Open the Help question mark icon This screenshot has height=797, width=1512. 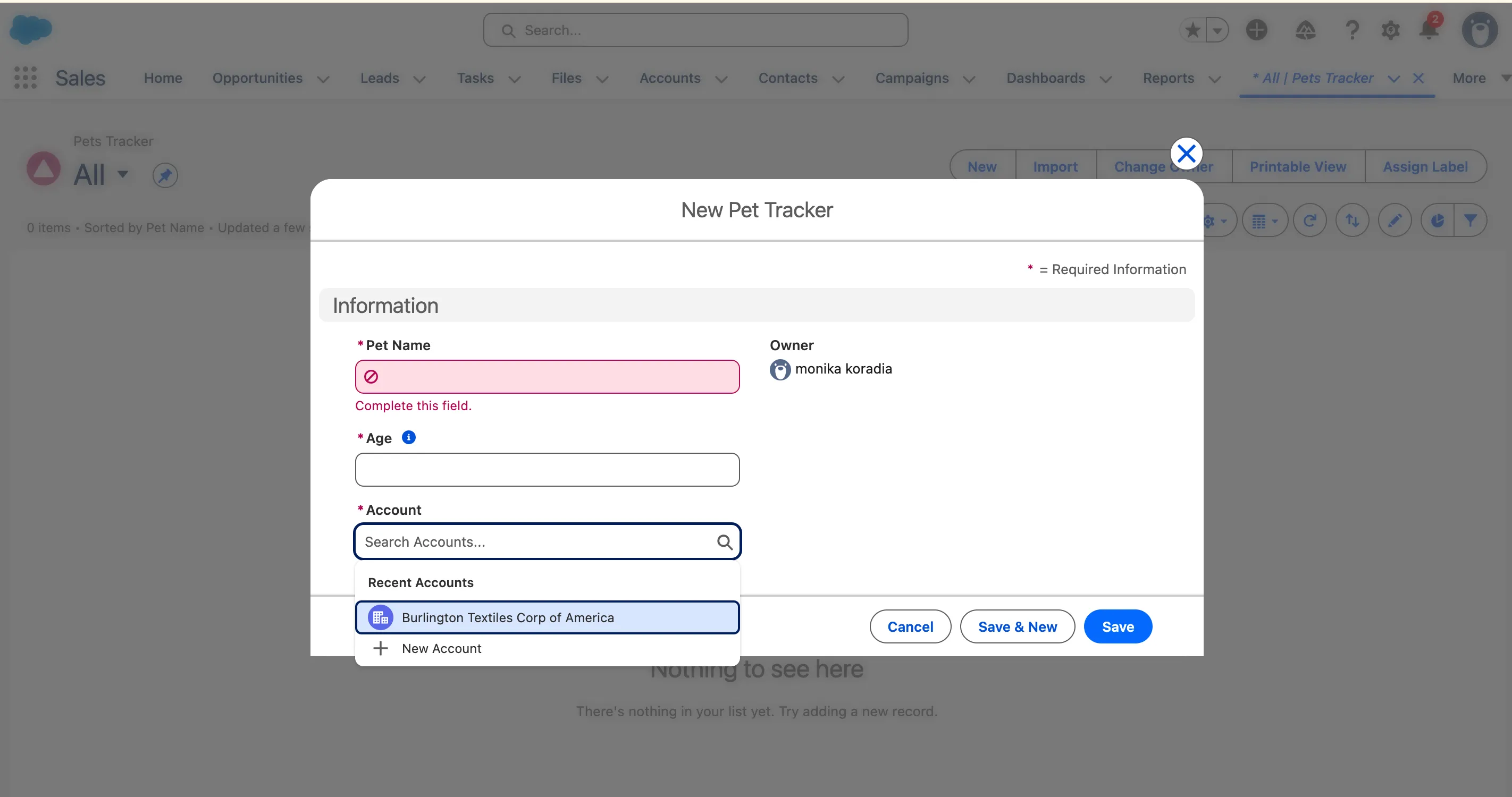click(x=1352, y=30)
